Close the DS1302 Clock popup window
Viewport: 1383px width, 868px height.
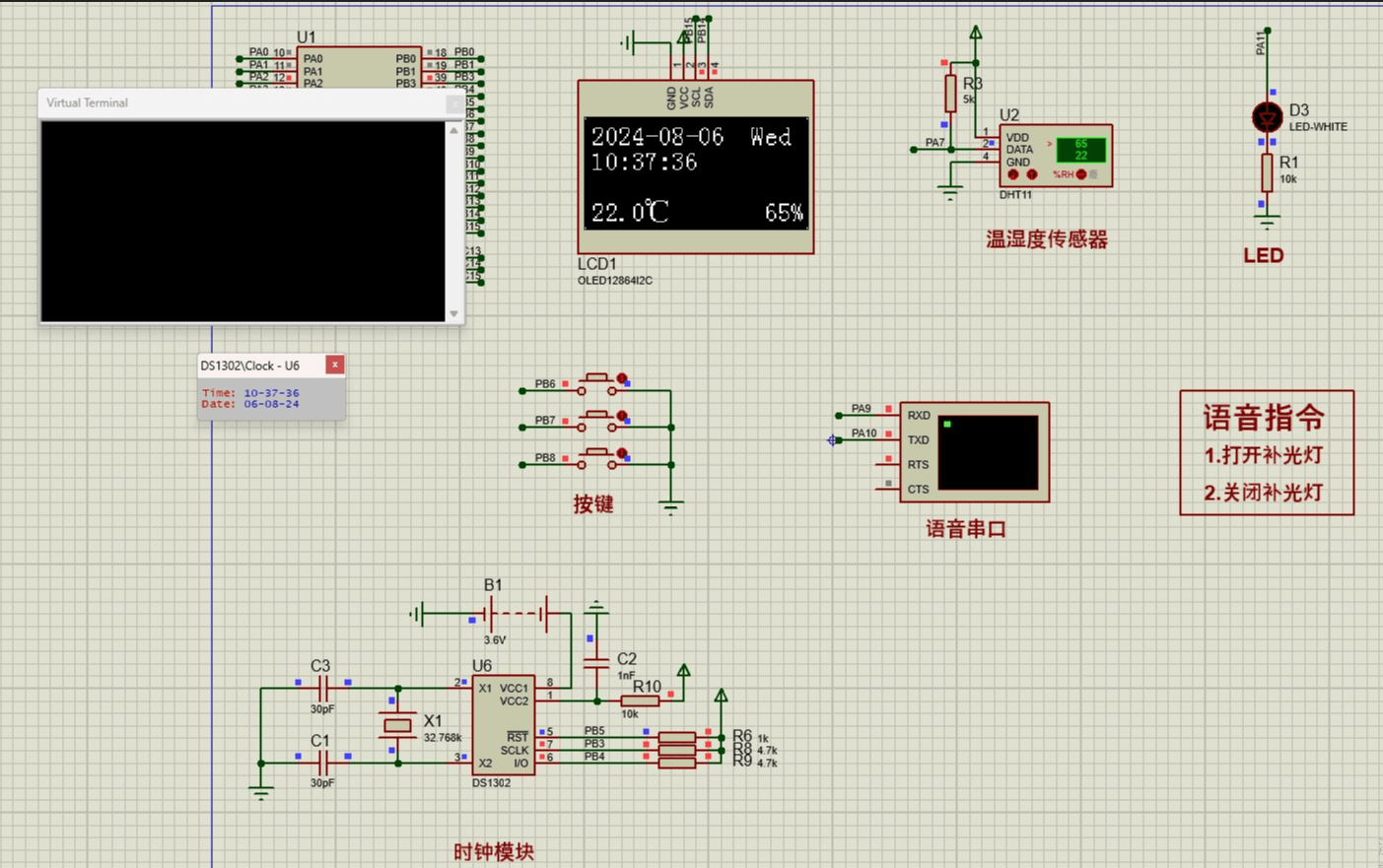pos(335,365)
